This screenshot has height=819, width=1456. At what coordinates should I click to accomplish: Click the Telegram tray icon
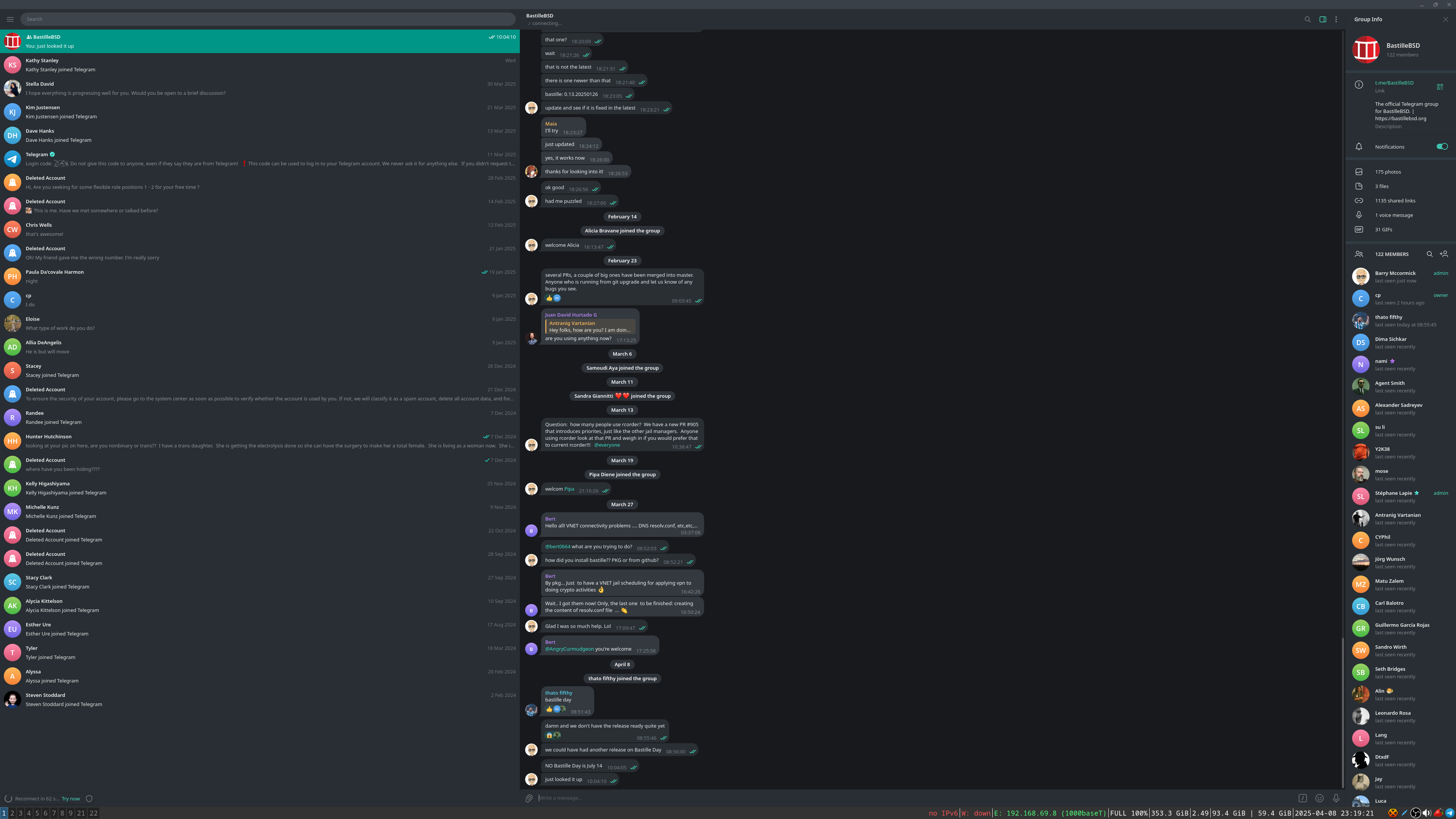click(x=1450, y=813)
